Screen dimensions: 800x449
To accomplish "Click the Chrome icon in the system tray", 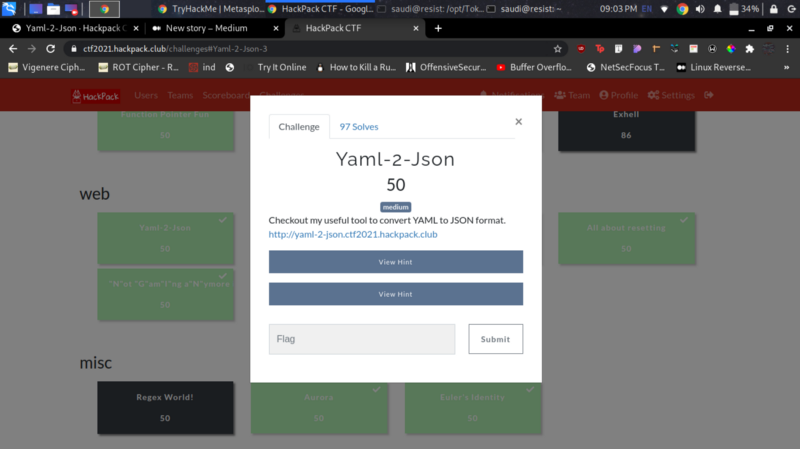I will click(x=682, y=9).
